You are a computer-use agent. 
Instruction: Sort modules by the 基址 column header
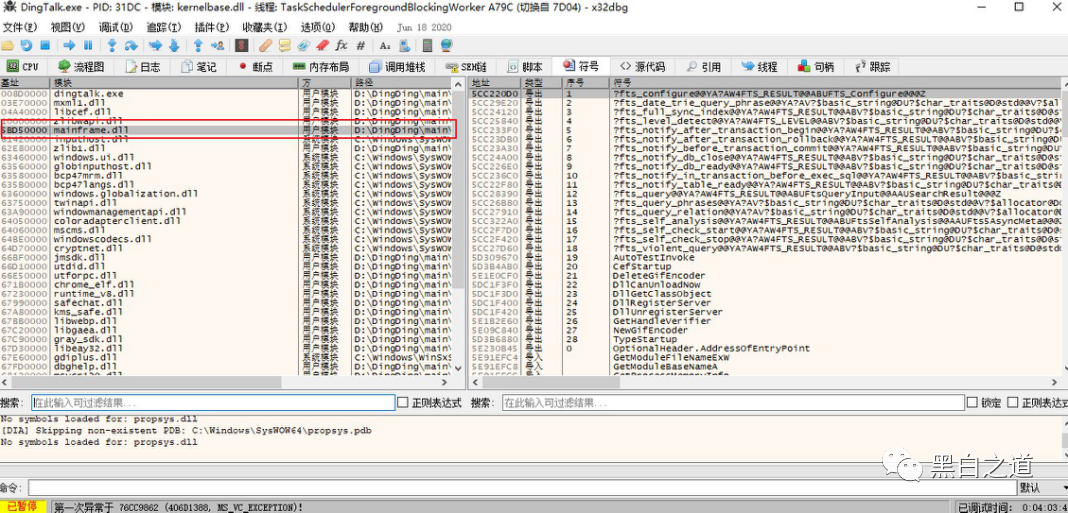(25, 82)
